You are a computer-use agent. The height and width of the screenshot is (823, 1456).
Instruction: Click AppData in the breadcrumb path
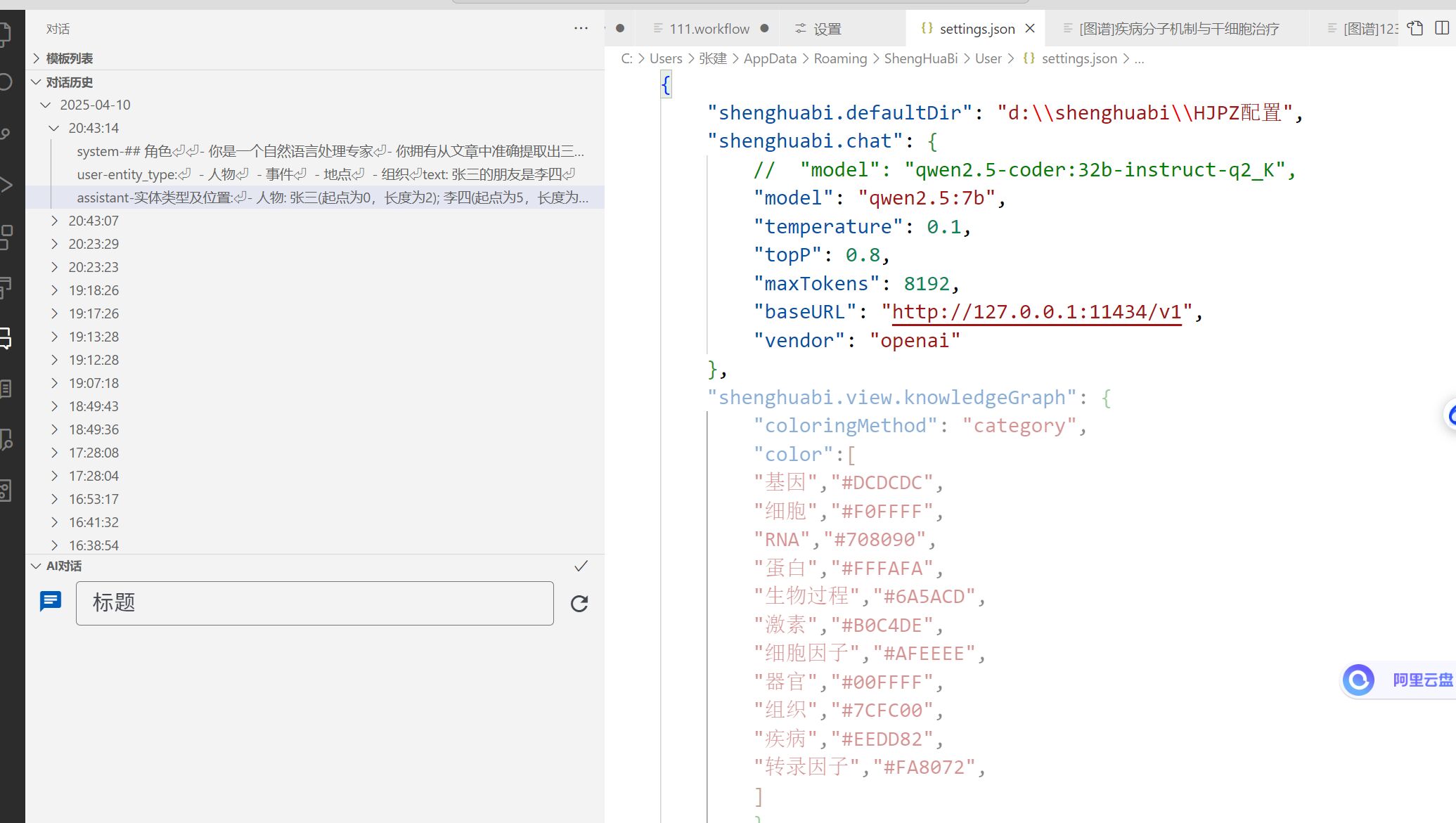[770, 58]
